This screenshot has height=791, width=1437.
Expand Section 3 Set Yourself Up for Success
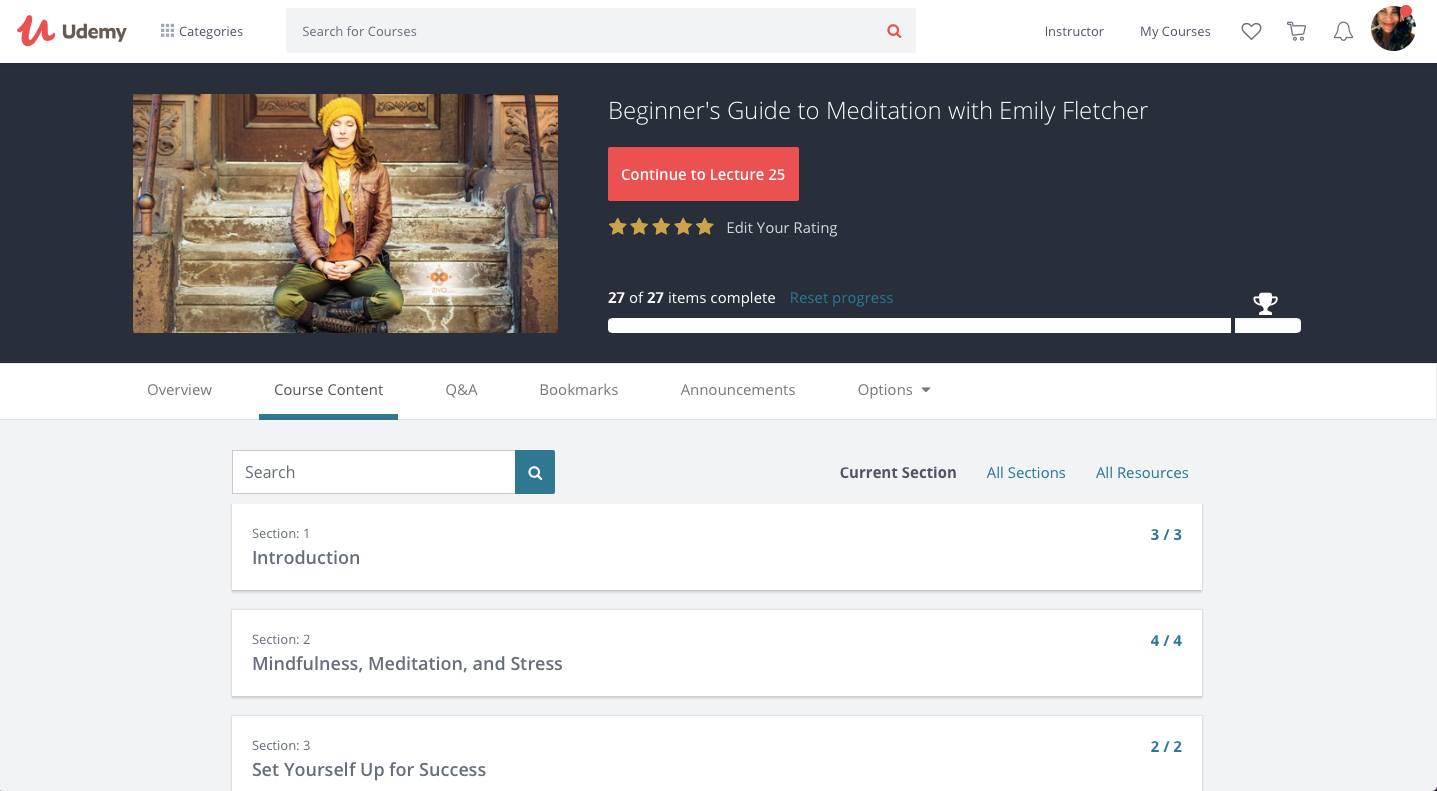717,754
